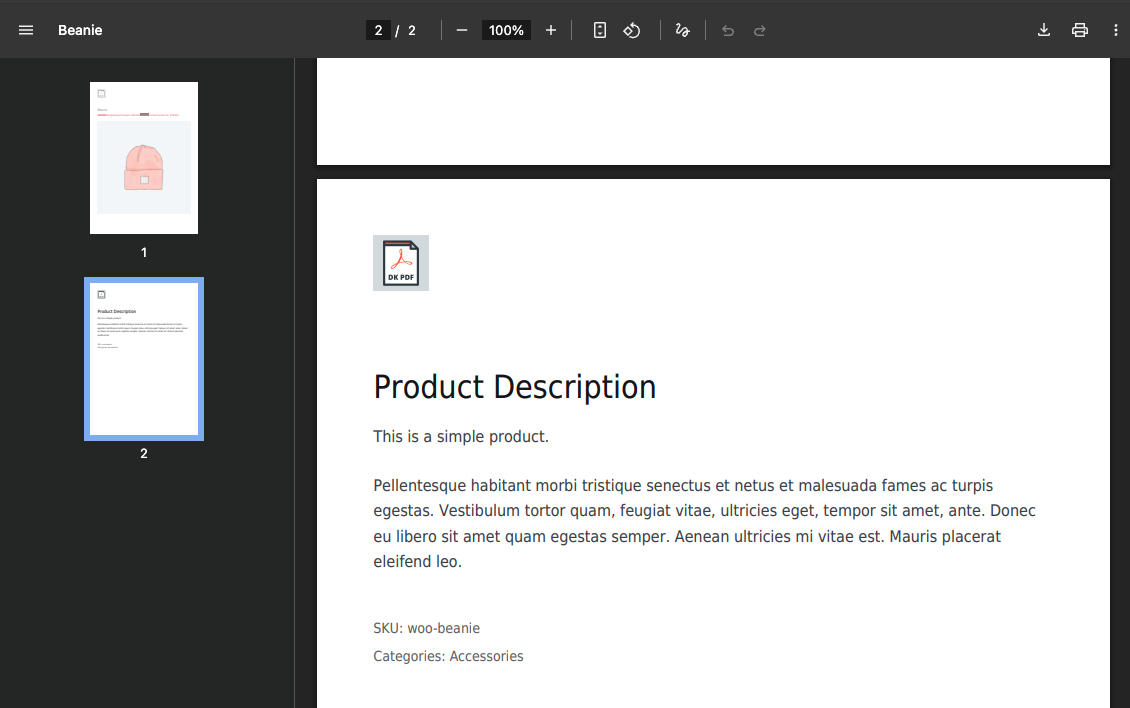Click the Beanie document title
Image resolution: width=1130 pixels, height=708 pixels.
click(80, 30)
